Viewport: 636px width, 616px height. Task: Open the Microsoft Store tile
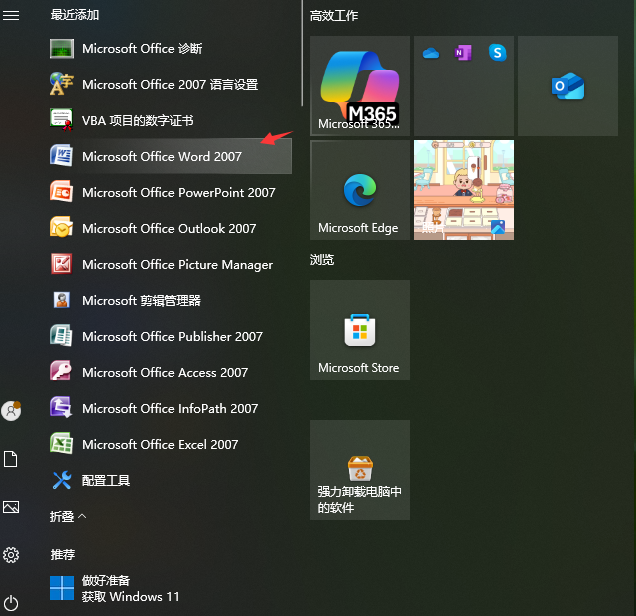pyautogui.click(x=359, y=330)
